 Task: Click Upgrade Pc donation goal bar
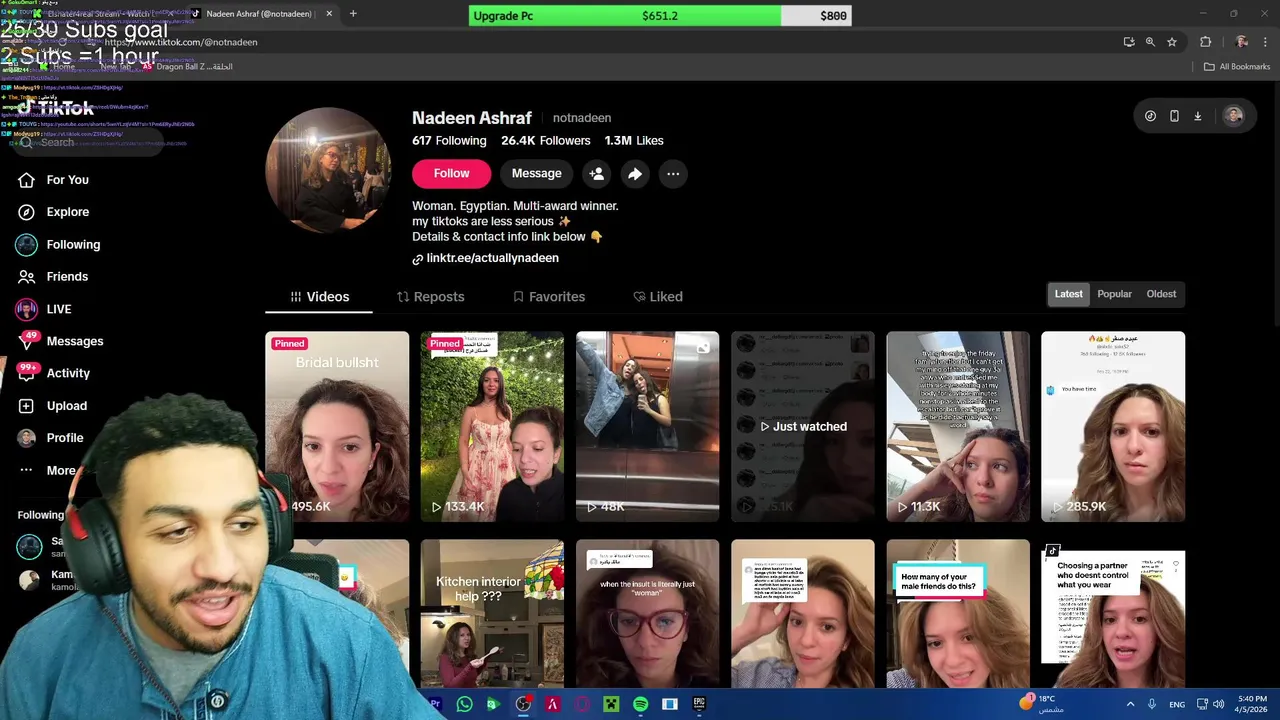pyautogui.click(x=660, y=16)
